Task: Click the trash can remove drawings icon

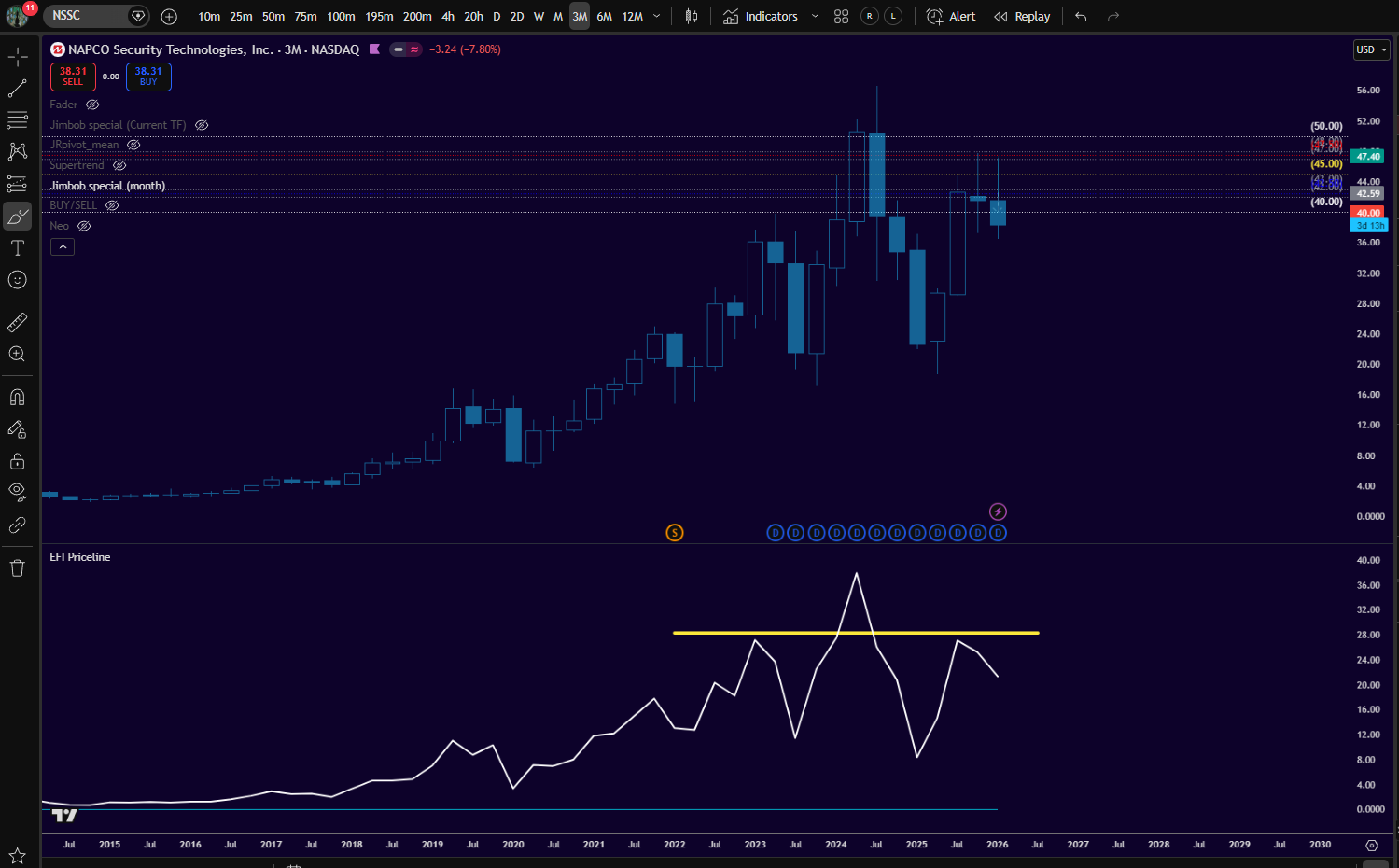Action: (17, 568)
